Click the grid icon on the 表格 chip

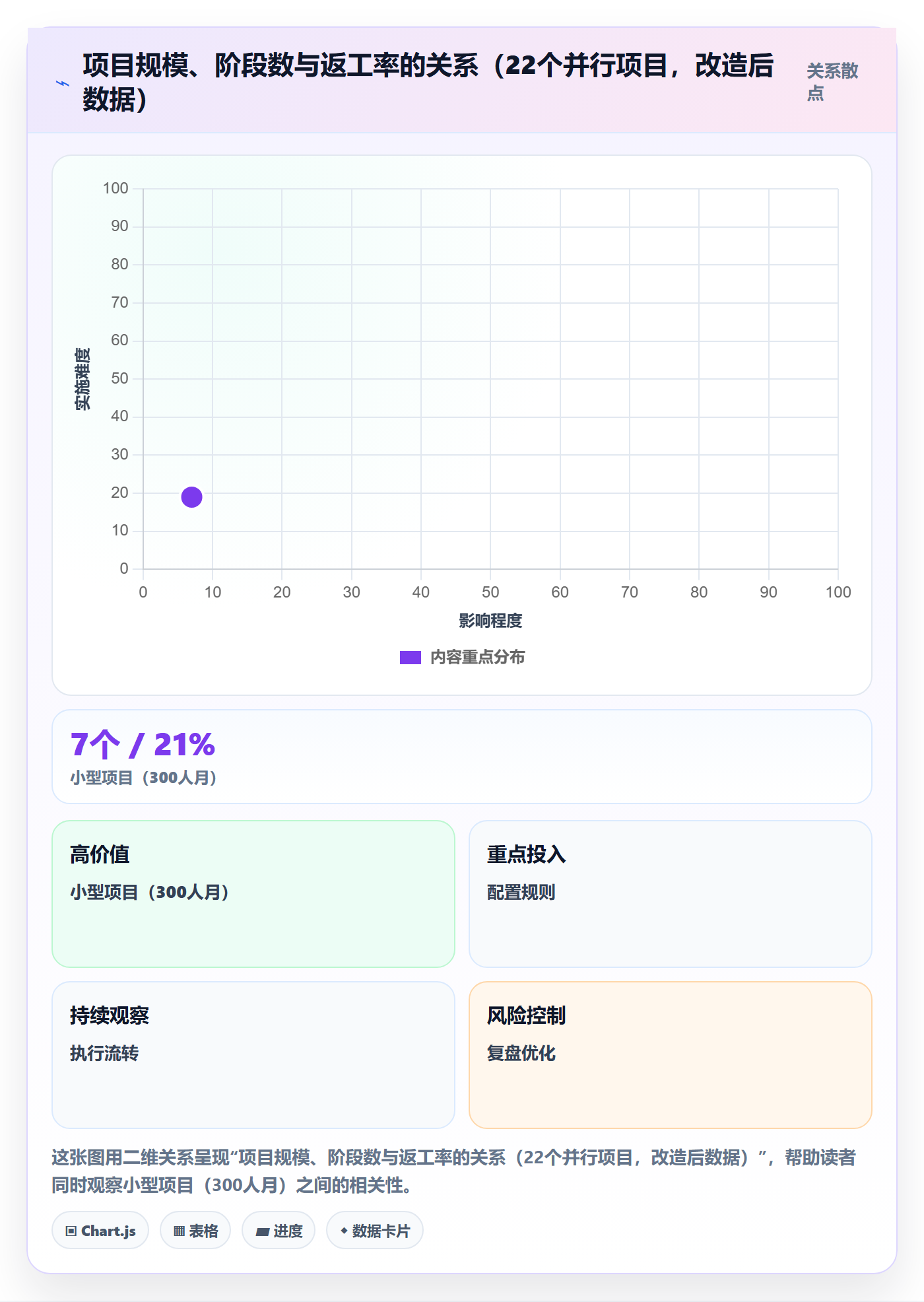click(180, 1231)
